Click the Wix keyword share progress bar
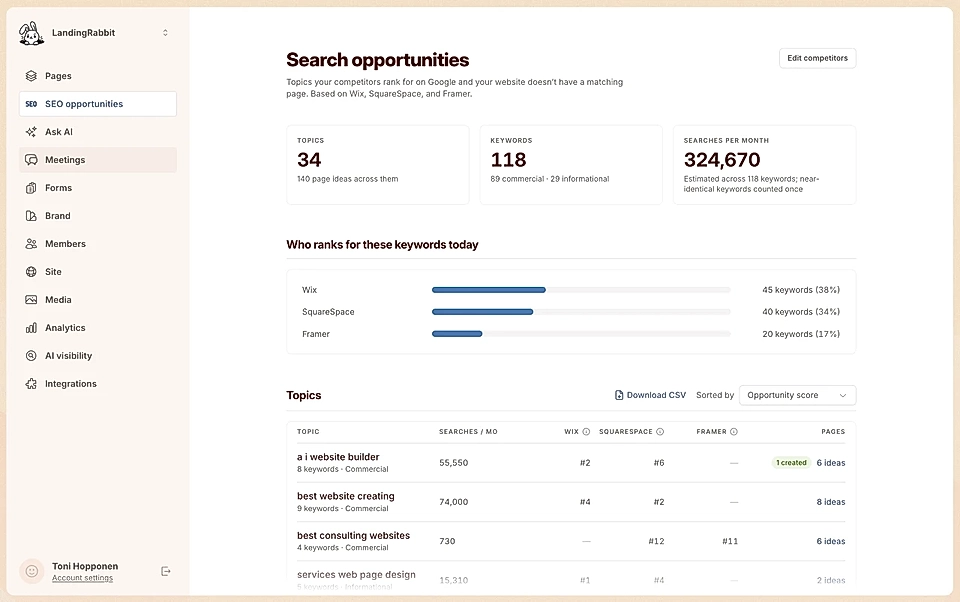 (x=581, y=290)
